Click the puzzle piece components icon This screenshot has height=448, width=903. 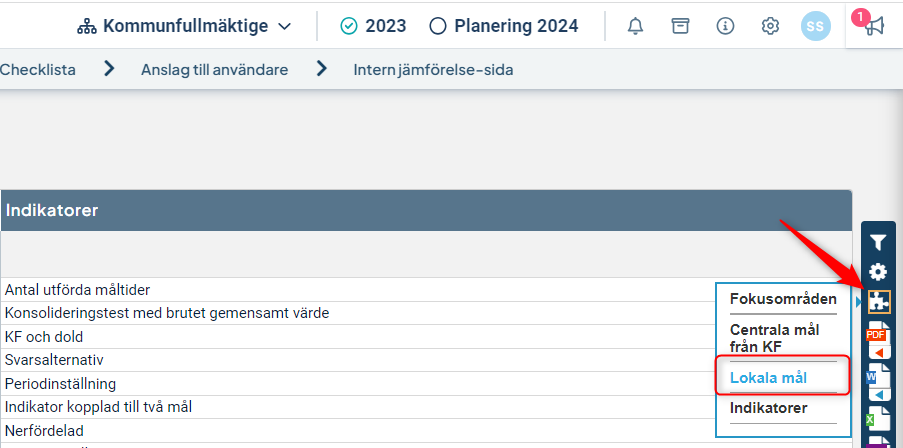pos(878,301)
